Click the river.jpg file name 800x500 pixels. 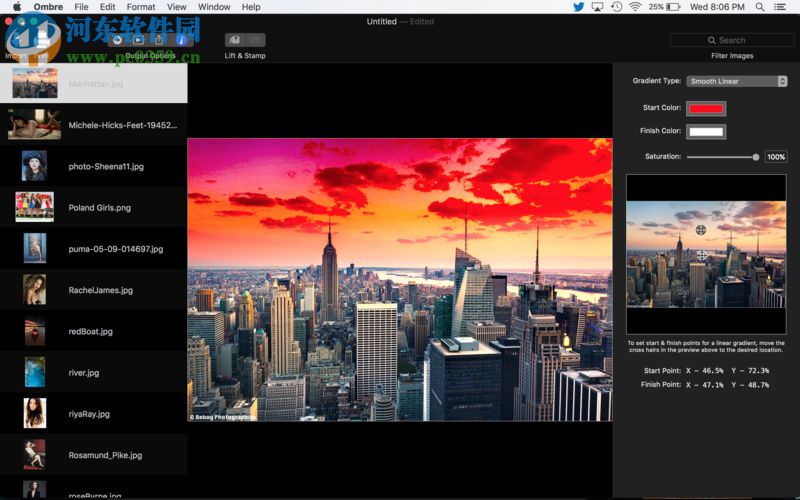tap(84, 373)
